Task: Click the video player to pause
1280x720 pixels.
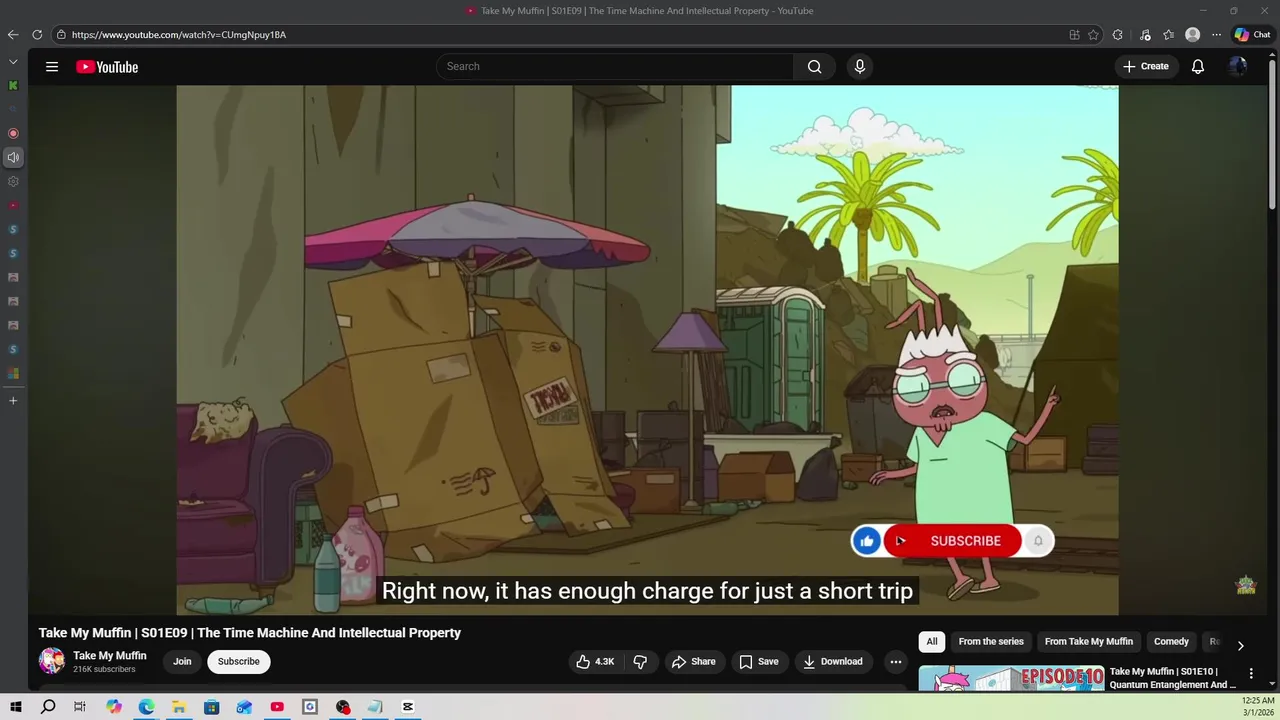Action: (647, 350)
